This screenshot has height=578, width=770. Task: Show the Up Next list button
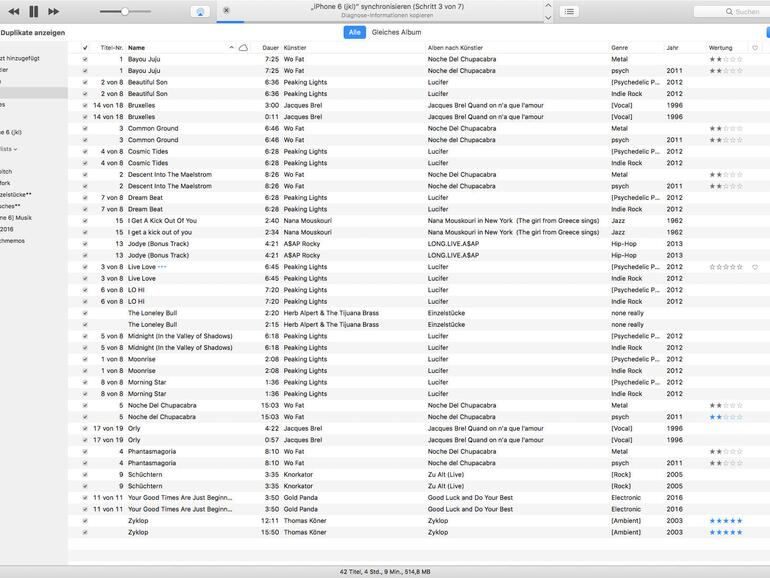569,11
